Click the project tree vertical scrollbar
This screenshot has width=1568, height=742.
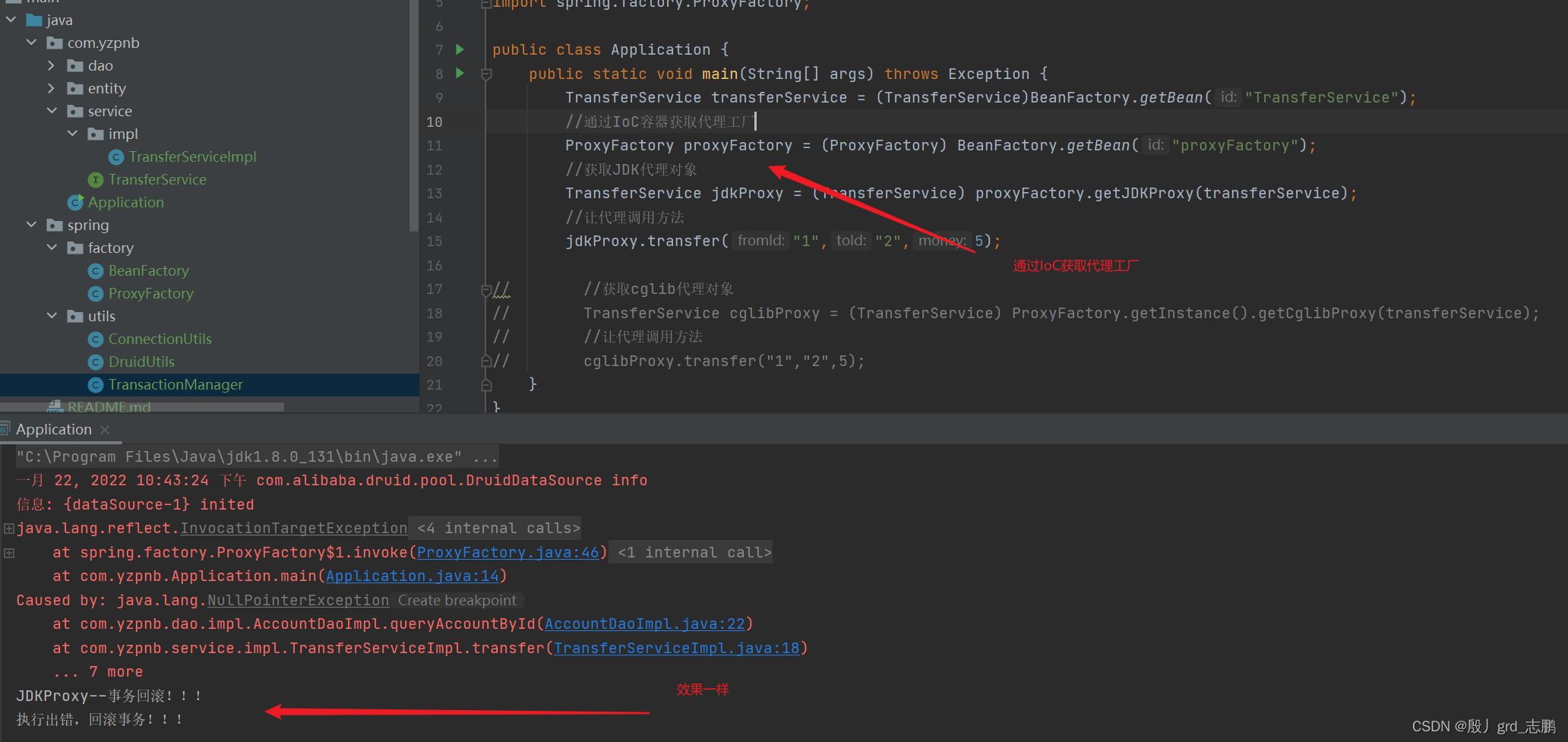click(413, 114)
